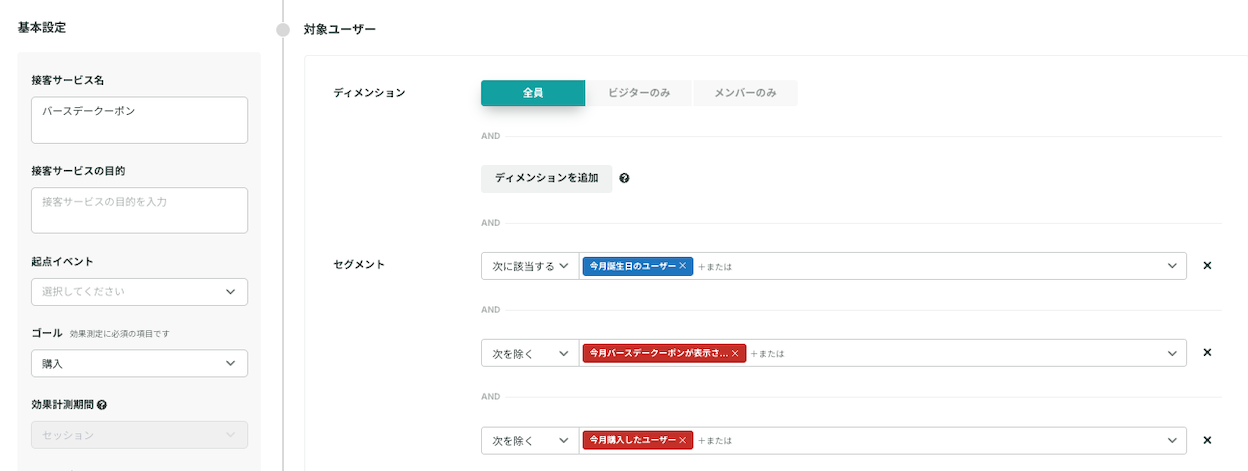The width and height of the screenshot is (1248, 471).
Task: Click +または after バースデークーポン tag
Action: 767,353
